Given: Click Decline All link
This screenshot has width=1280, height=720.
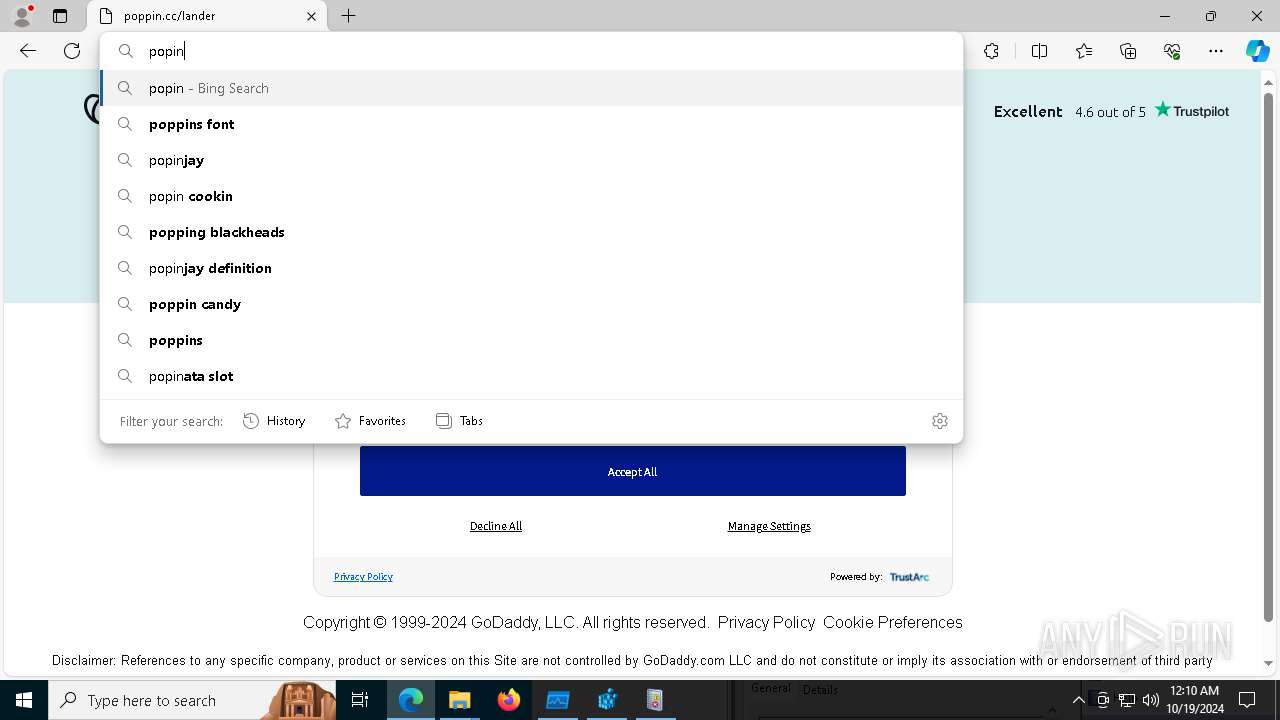Looking at the screenshot, I should (496, 526).
